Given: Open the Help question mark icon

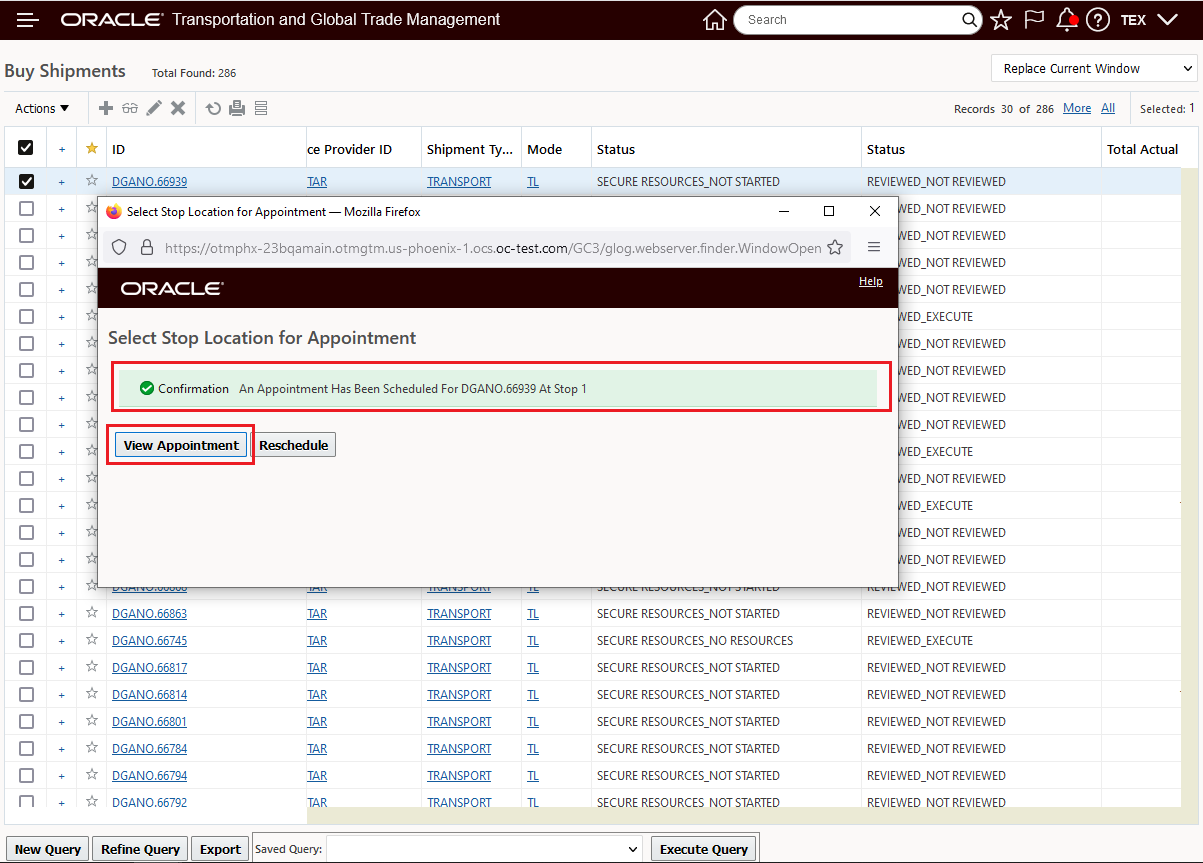Looking at the screenshot, I should (x=1098, y=20).
